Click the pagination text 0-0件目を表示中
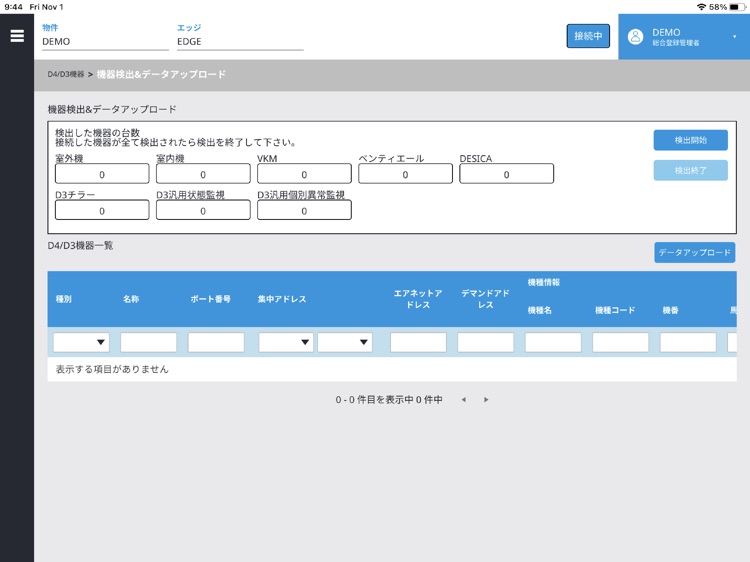This screenshot has width=750, height=562. pos(388,400)
